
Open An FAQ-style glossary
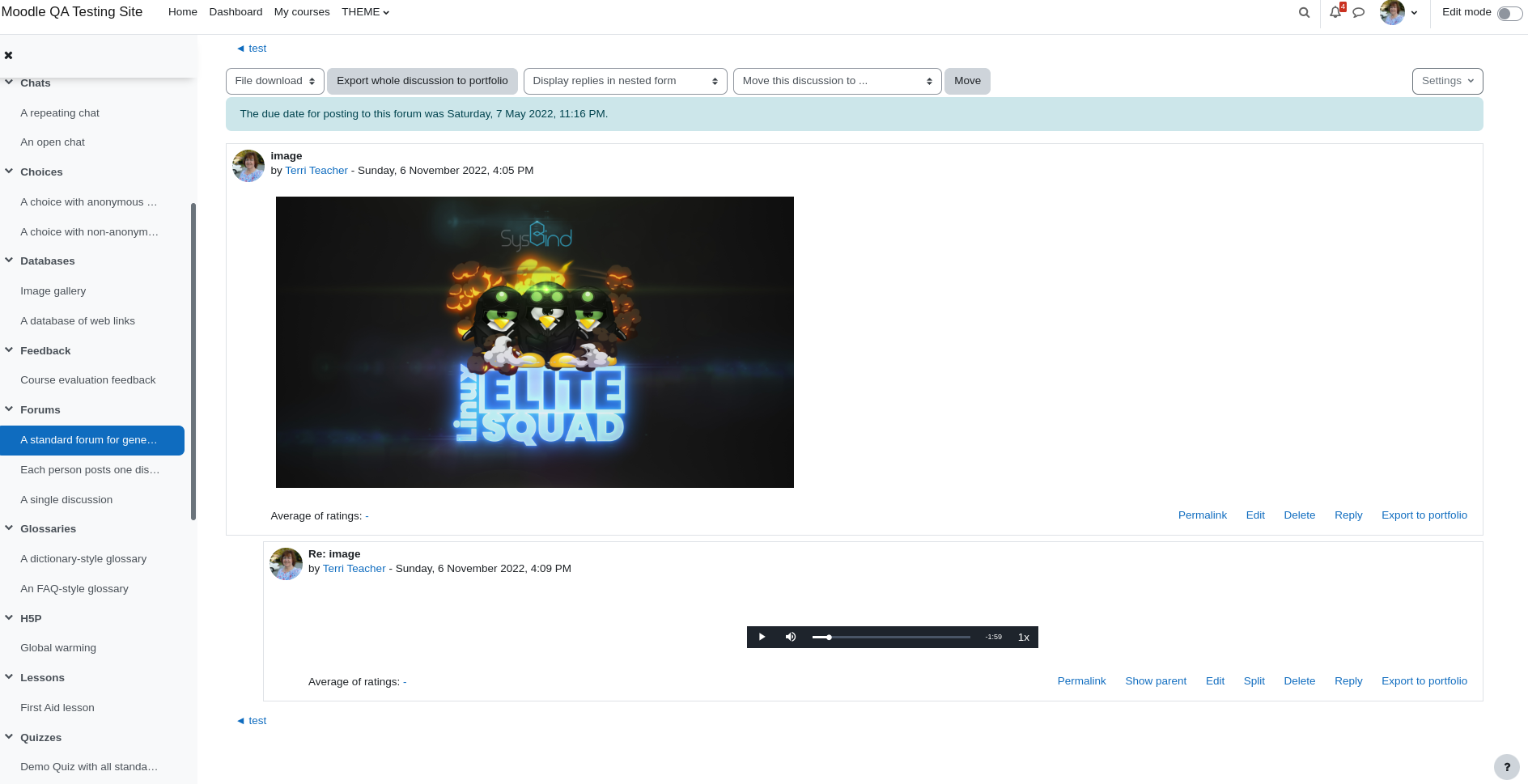pos(74,589)
